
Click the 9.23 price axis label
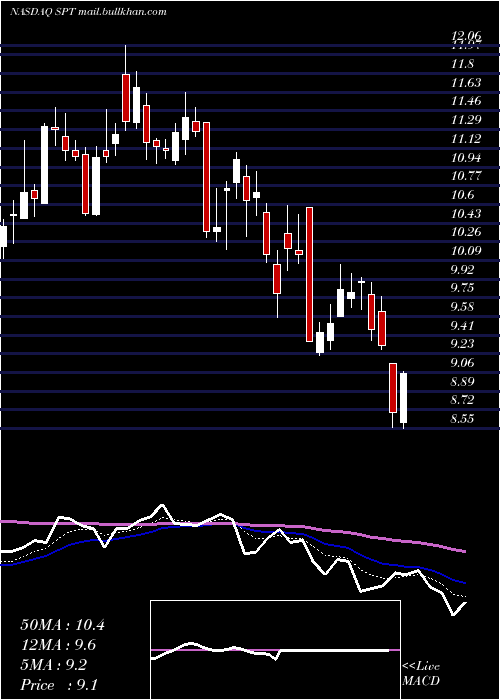(x=462, y=344)
